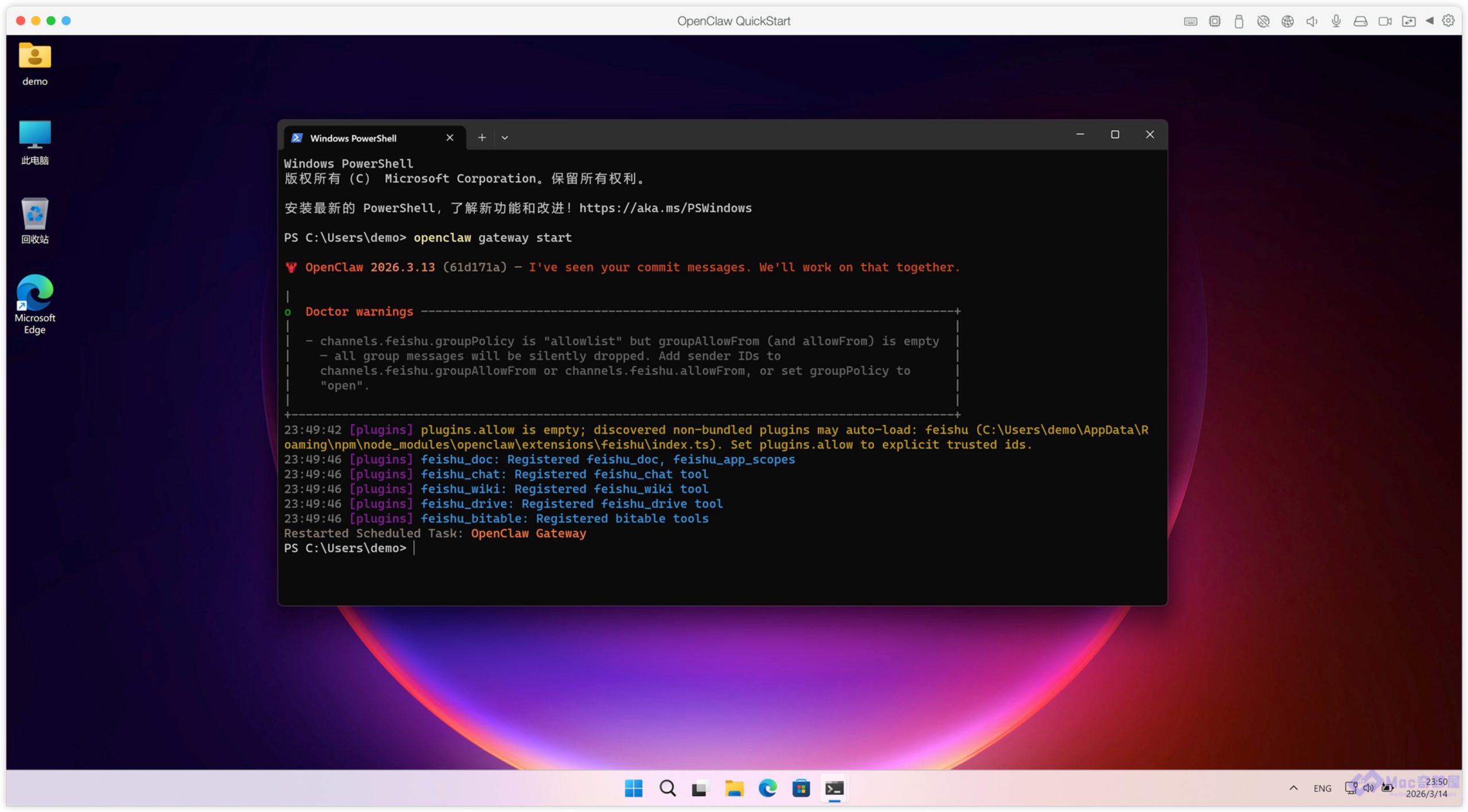Open CPU chip settings in VM toolbar
The height and width of the screenshot is (812, 1468).
(x=1214, y=21)
